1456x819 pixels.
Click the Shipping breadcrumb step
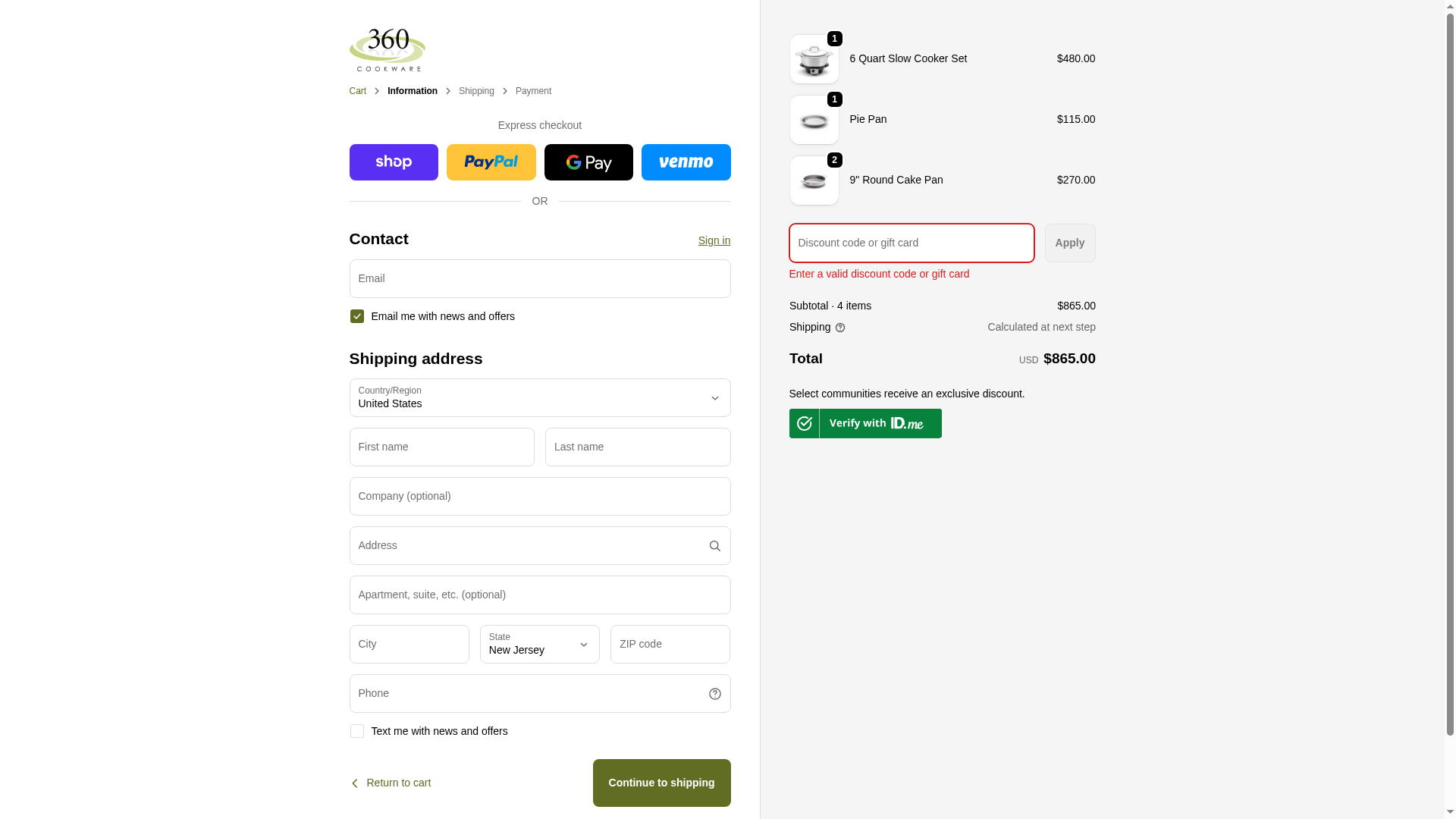tap(476, 91)
